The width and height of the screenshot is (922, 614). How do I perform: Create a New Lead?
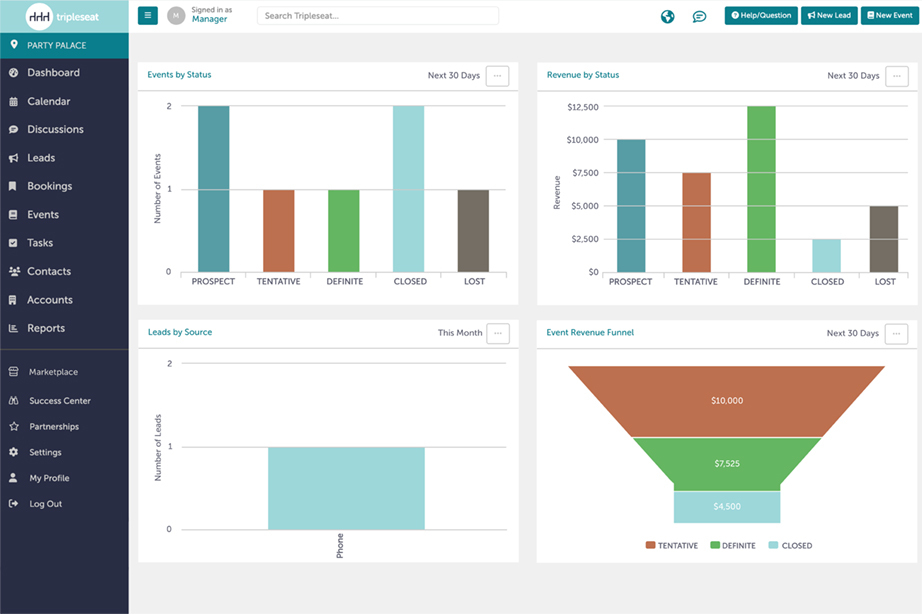[x=829, y=15]
